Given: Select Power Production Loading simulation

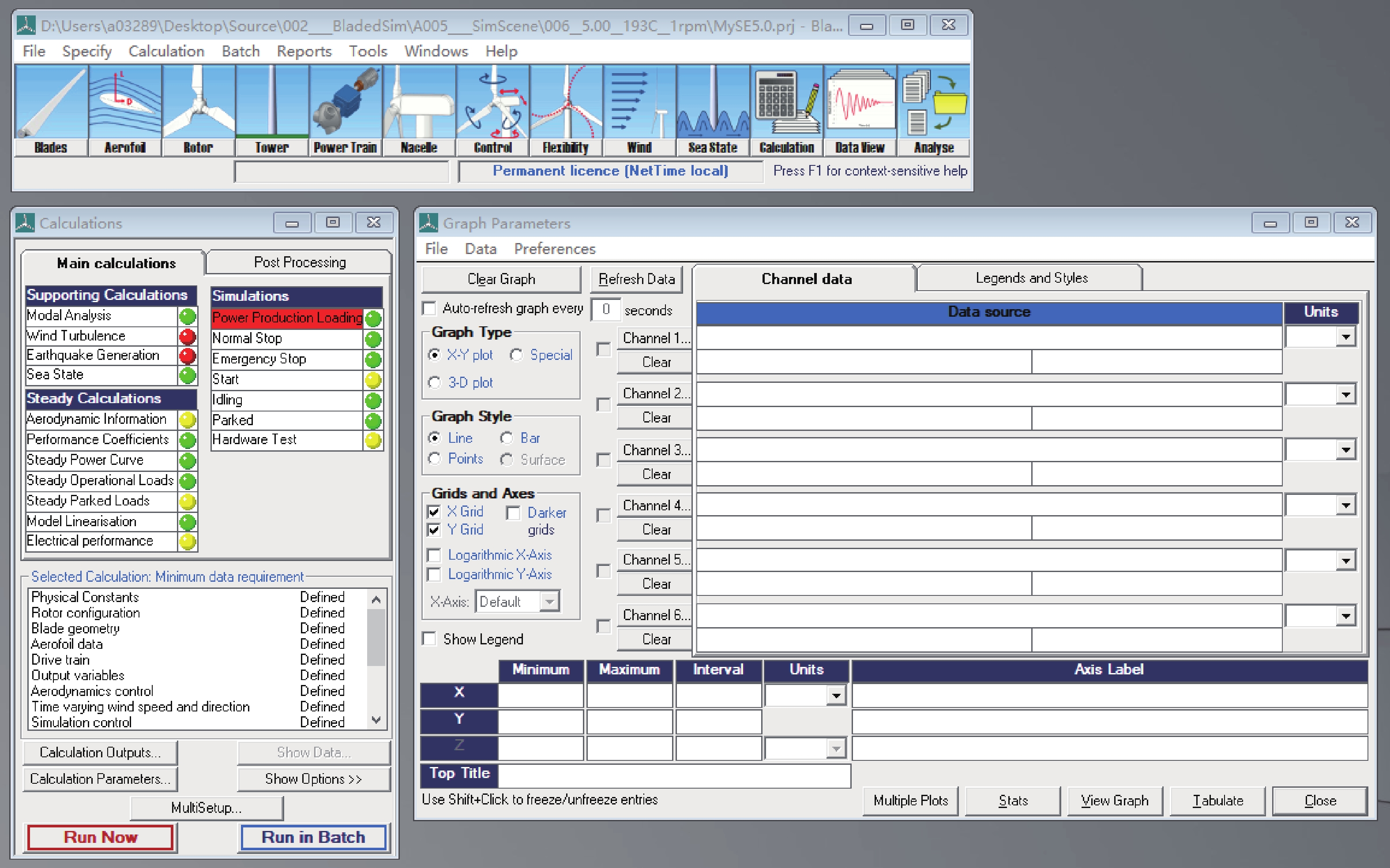Looking at the screenshot, I should [287, 318].
